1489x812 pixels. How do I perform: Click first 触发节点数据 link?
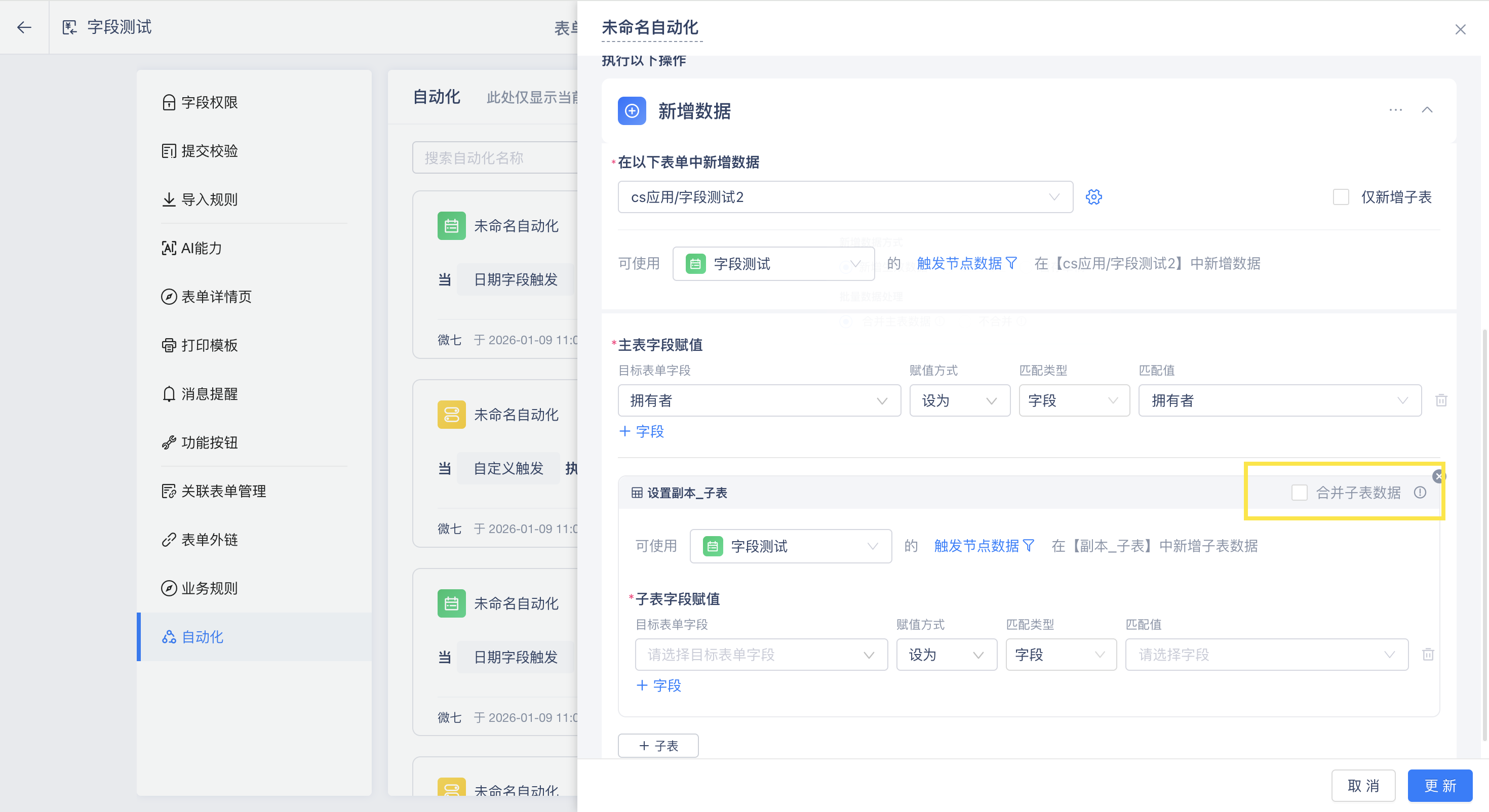click(x=959, y=264)
